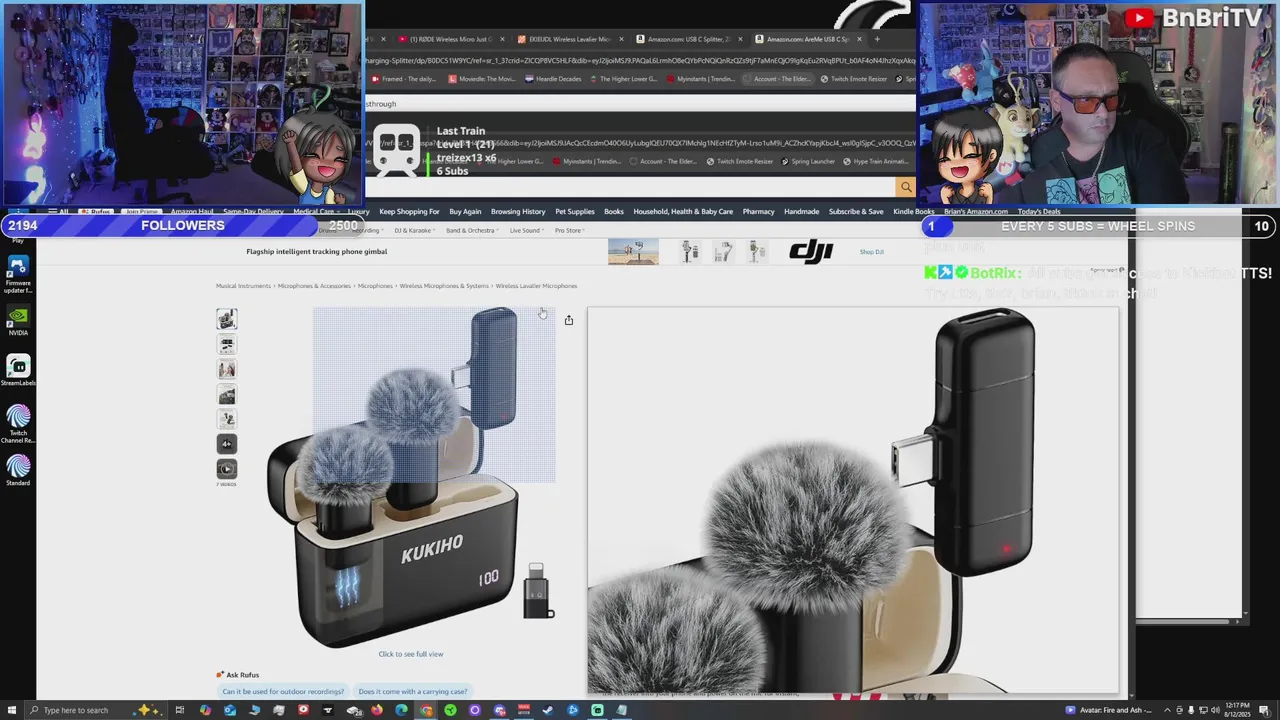Open Firefox from the taskbar
The height and width of the screenshot is (720, 1280).
point(377,710)
